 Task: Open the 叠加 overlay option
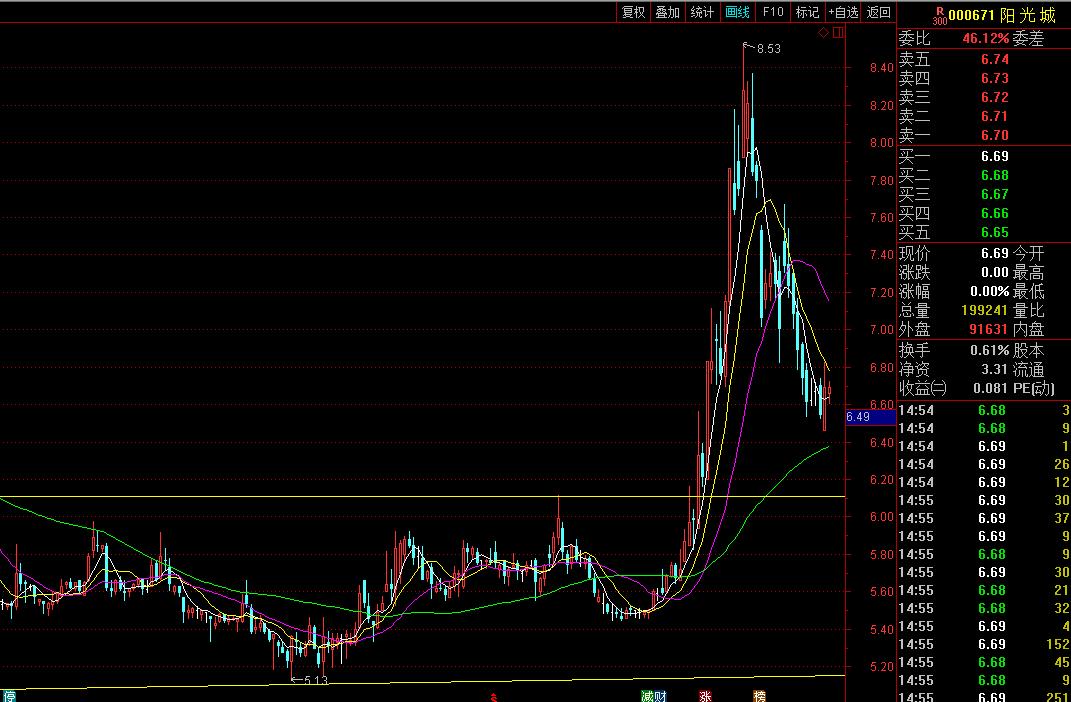tap(667, 12)
